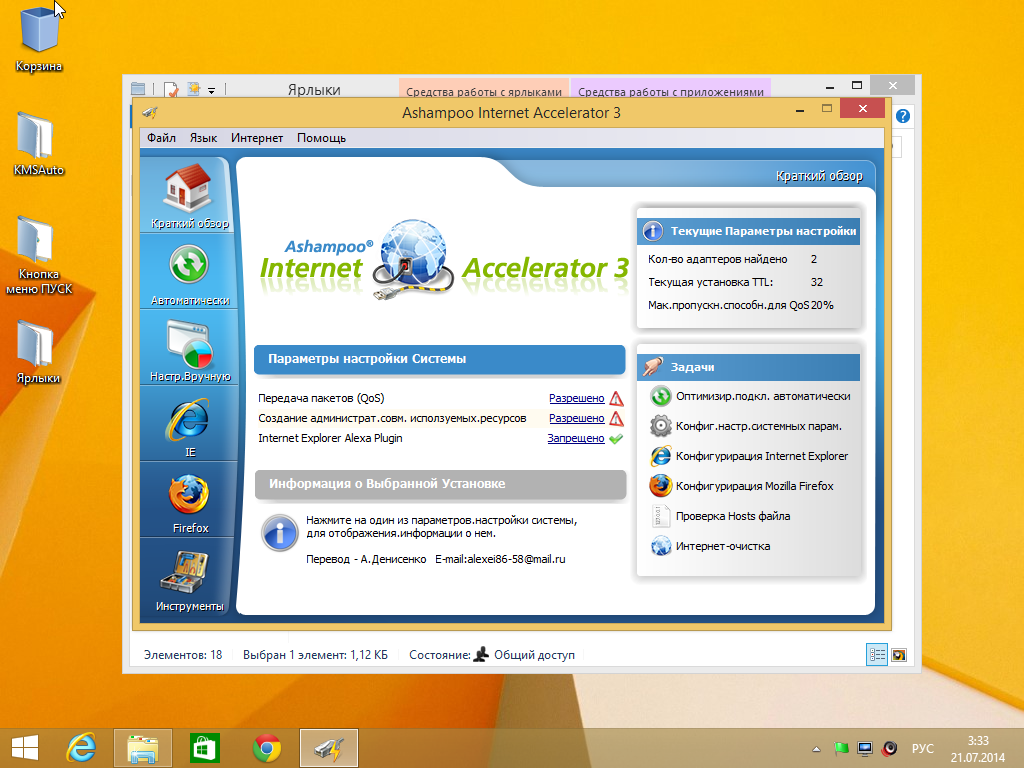Click Интернет-очистка task text

click(x=723, y=546)
